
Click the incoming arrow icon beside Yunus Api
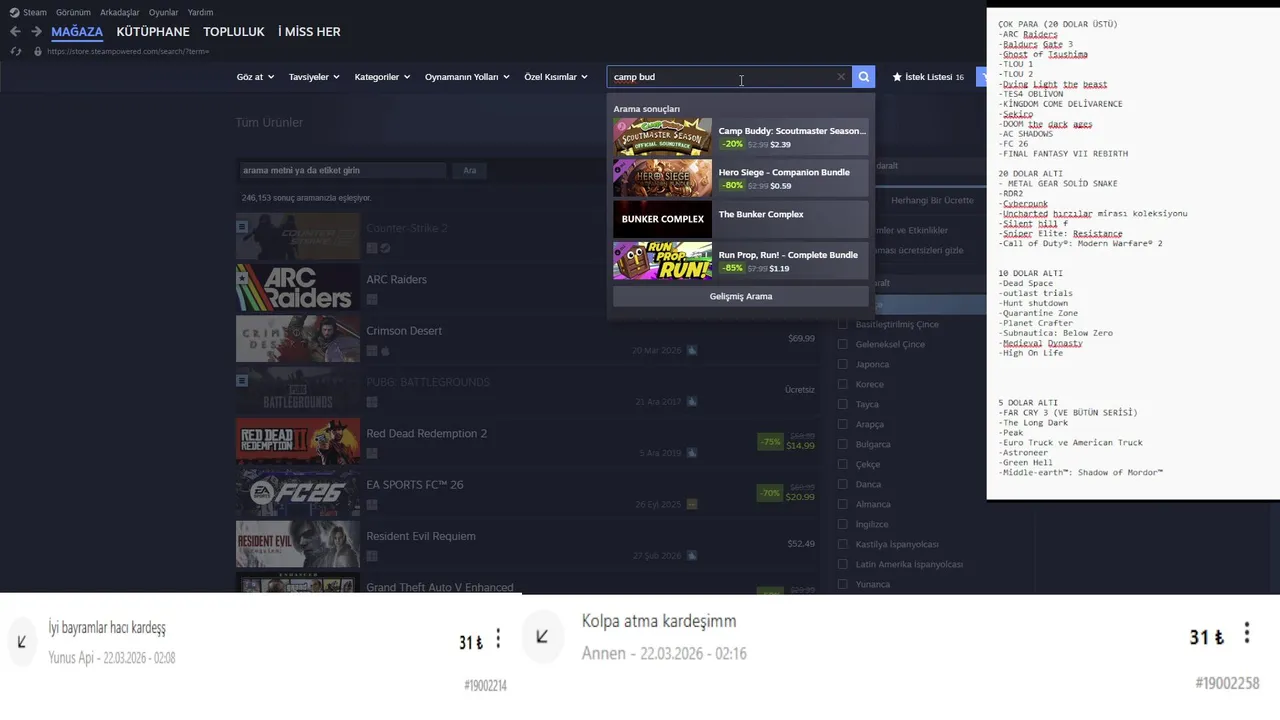tap(21, 642)
